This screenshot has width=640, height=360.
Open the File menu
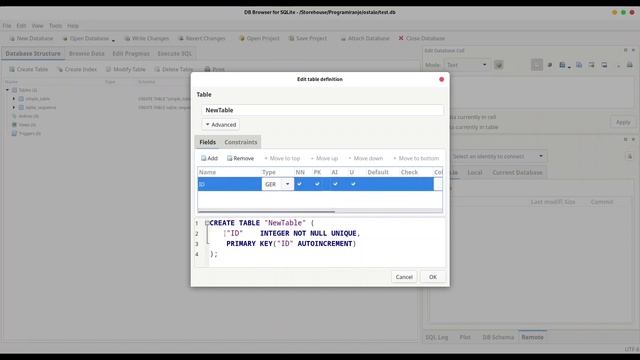click(x=7, y=26)
